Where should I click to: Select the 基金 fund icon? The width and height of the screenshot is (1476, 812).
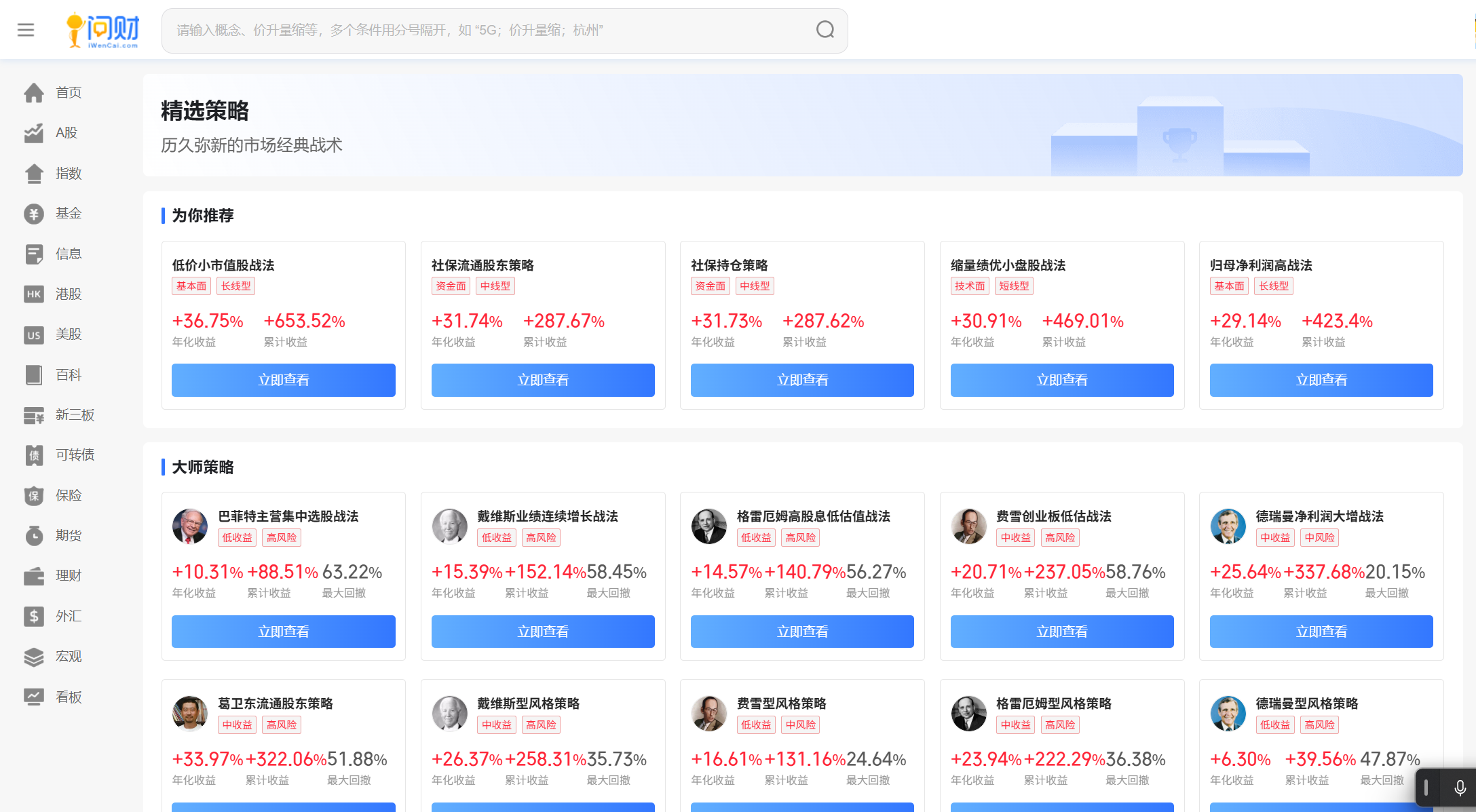[x=34, y=214]
